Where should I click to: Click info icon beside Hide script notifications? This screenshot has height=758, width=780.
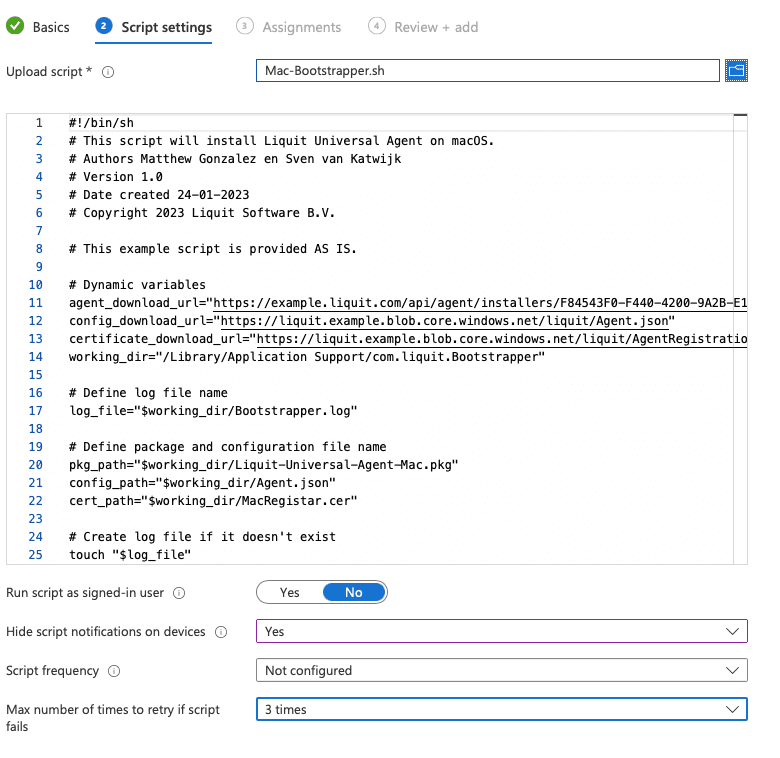click(x=221, y=632)
